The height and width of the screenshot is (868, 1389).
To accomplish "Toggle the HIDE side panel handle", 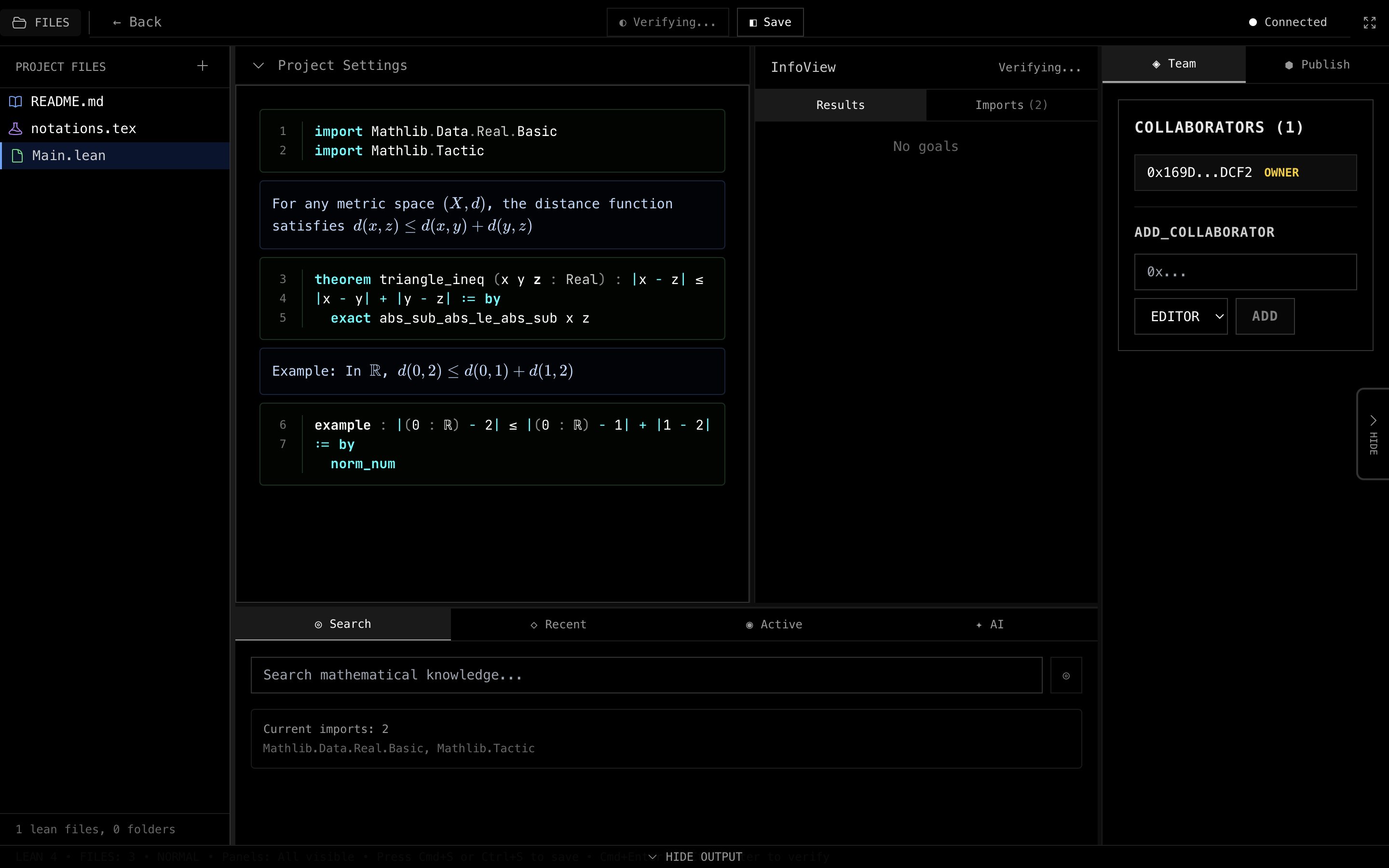I will tap(1372, 434).
